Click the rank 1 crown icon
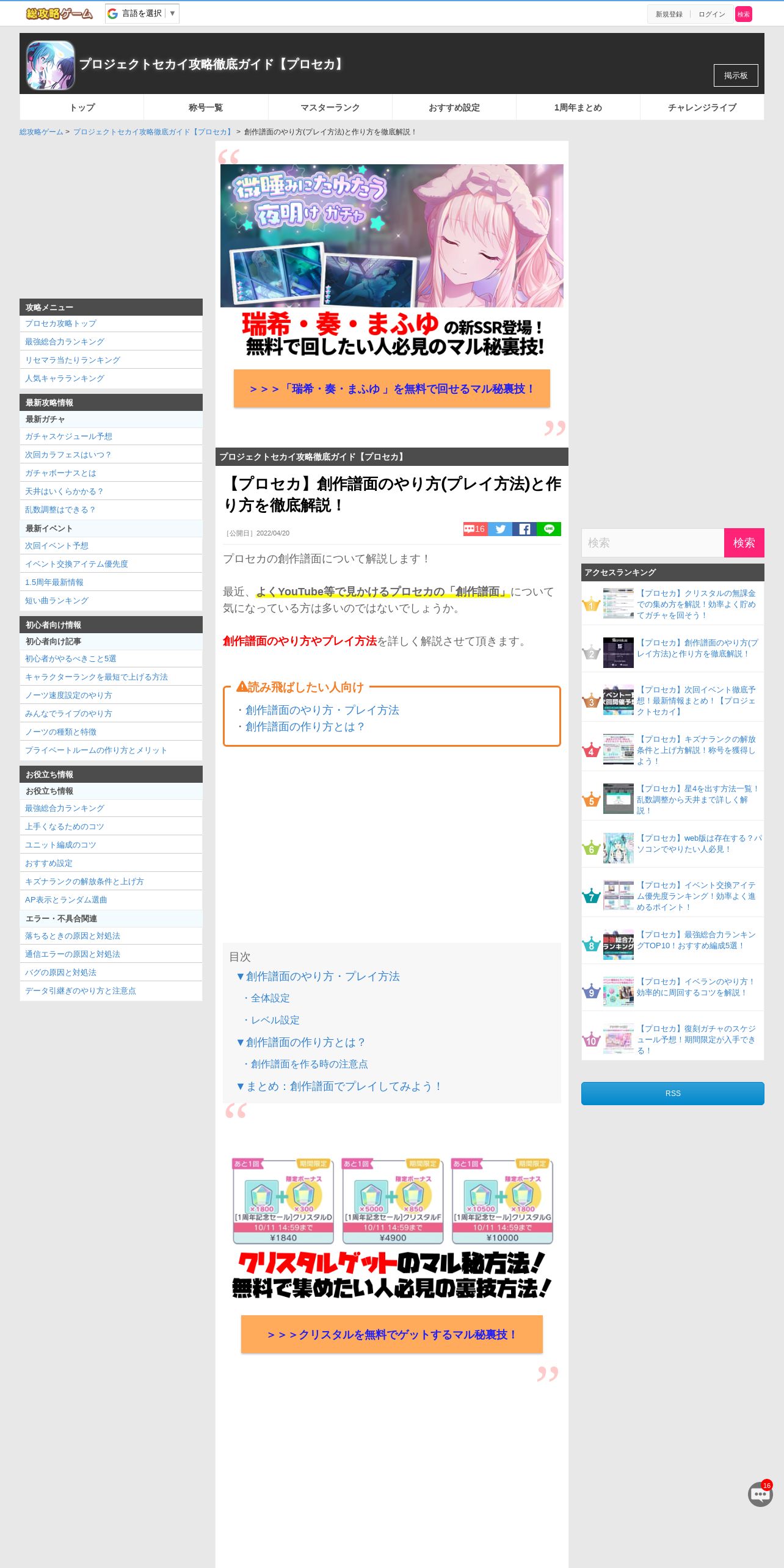 pos(591,604)
